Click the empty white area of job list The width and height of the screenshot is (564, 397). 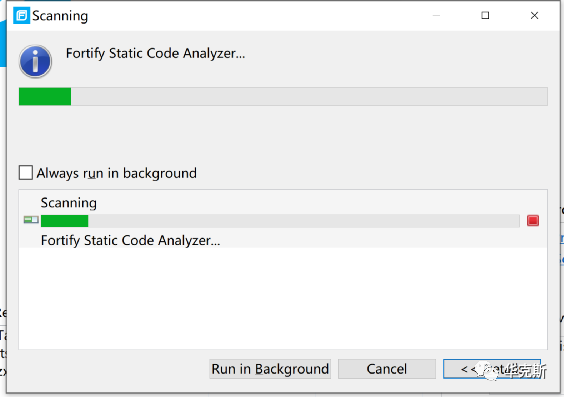coord(283,298)
